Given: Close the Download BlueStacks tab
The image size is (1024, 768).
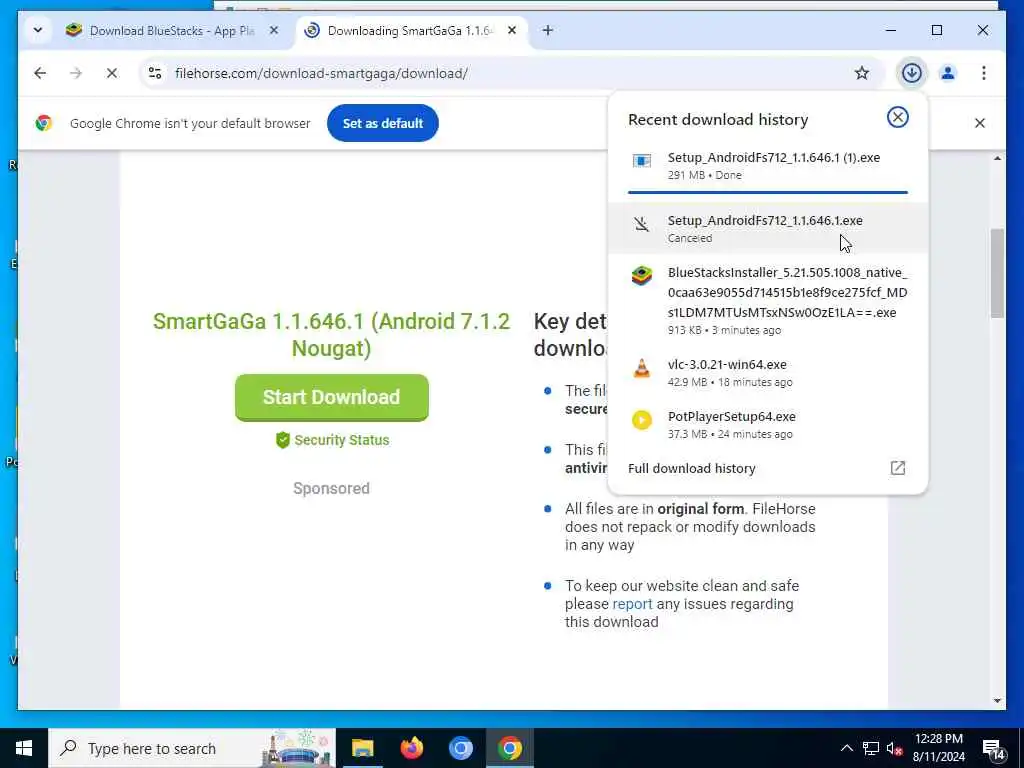Looking at the screenshot, I should click(274, 30).
